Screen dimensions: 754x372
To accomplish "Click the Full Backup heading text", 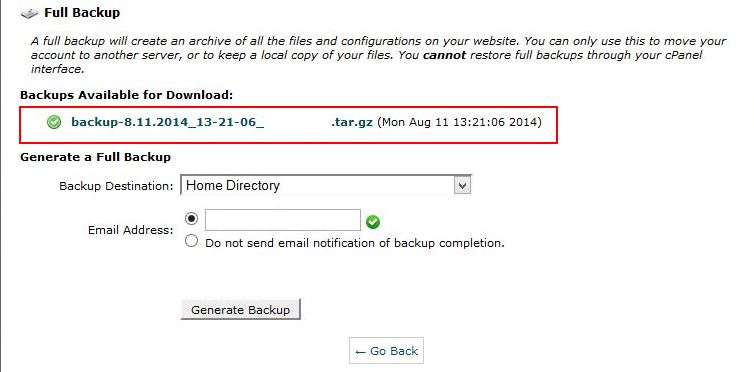I will click(82, 12).
